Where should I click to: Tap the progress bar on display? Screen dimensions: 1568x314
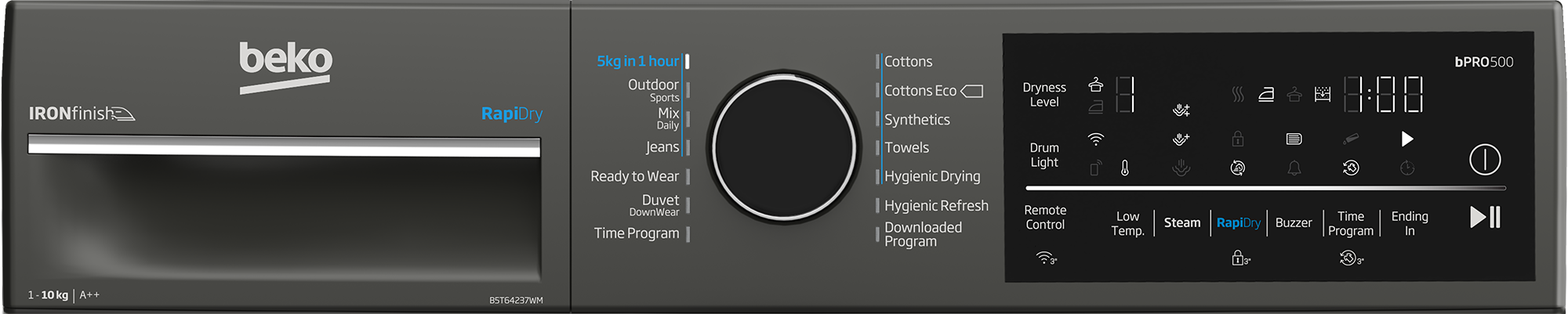[1265, 188]
